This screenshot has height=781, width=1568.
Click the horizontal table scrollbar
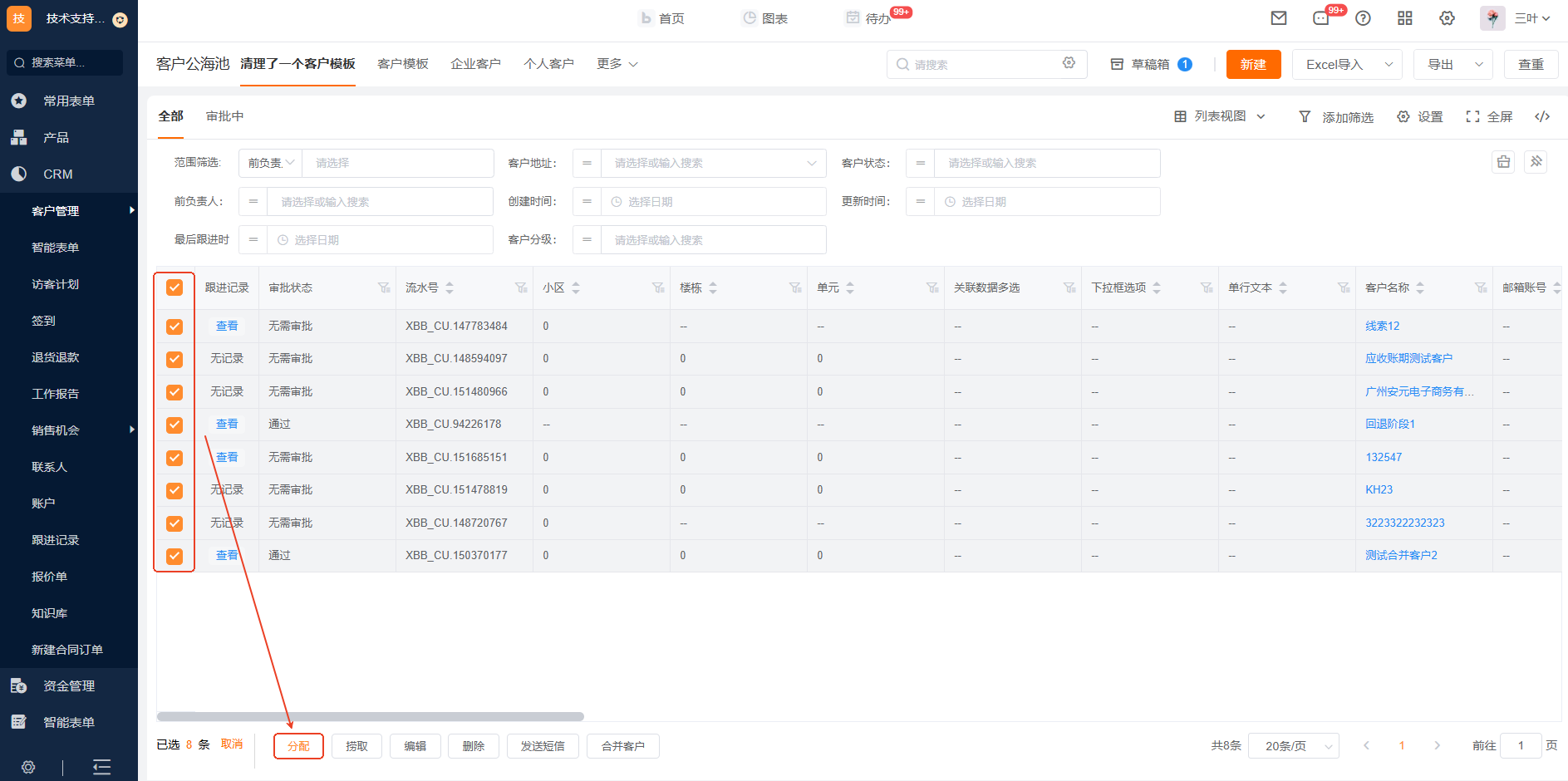point(371,716)
